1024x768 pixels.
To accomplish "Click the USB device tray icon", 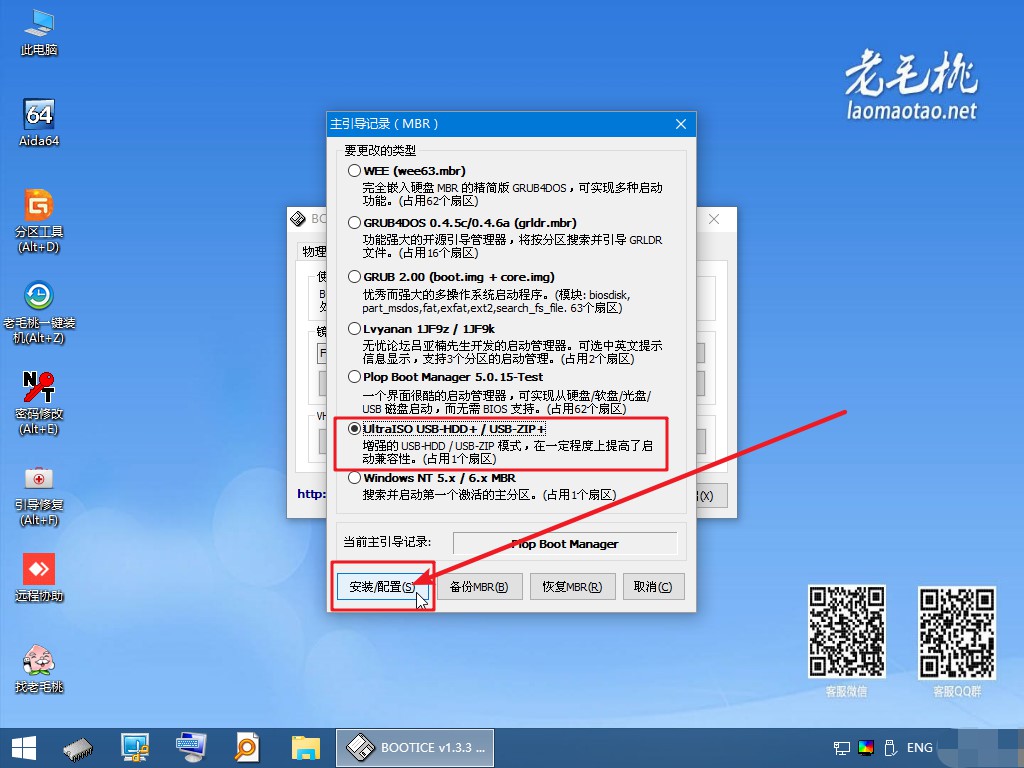I will pyautogui.click(x=889, y=748).
